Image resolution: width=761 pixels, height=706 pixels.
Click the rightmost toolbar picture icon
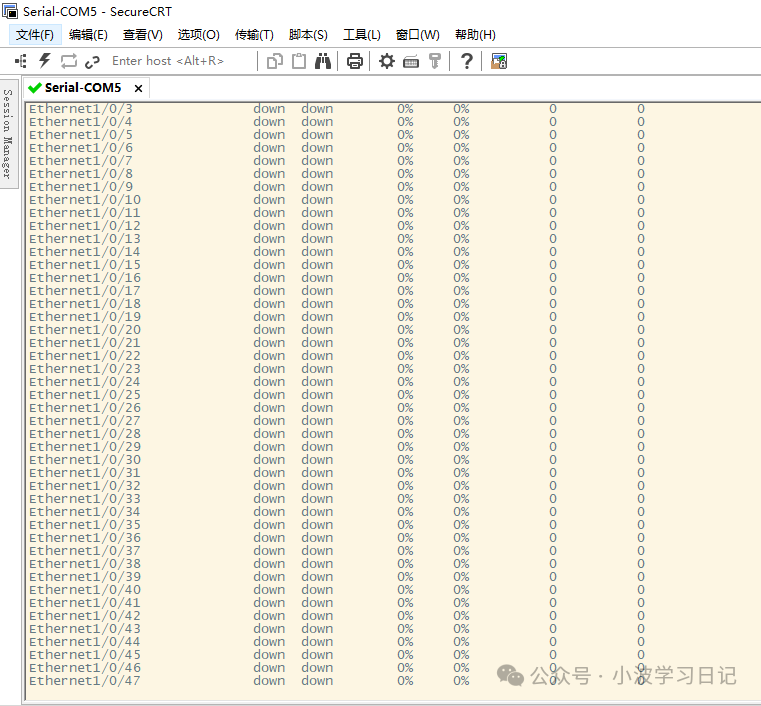tap(499, 61)
